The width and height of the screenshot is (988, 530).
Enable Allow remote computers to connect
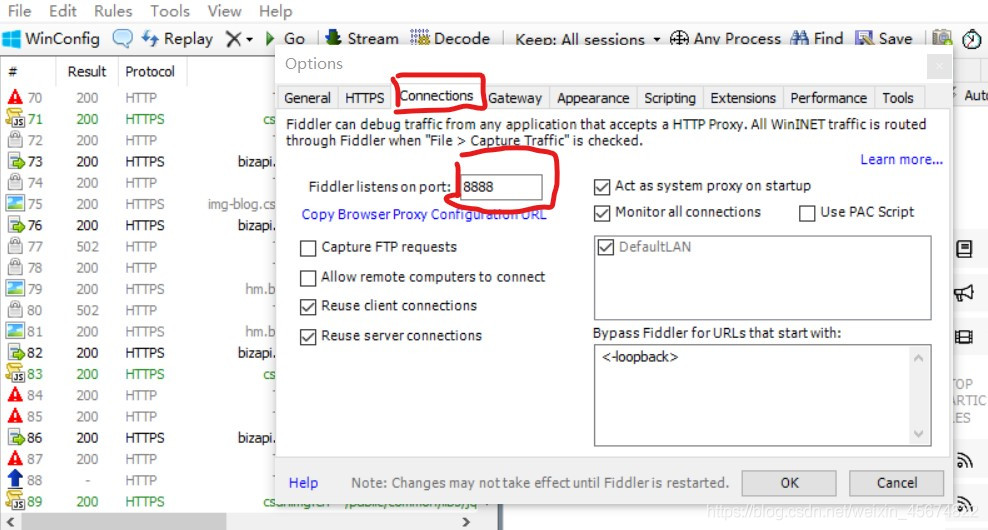coord(307,277)
